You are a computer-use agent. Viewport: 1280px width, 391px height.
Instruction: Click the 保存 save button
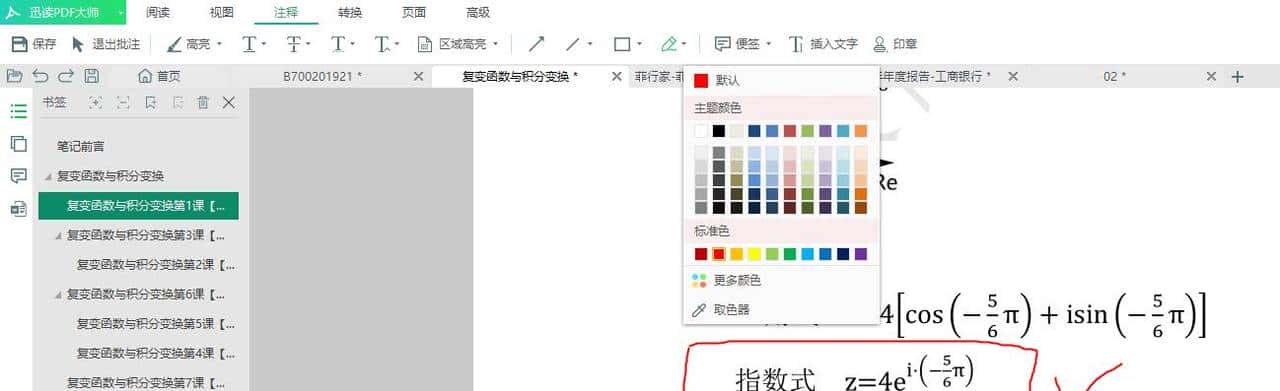(x=33, y=44)
